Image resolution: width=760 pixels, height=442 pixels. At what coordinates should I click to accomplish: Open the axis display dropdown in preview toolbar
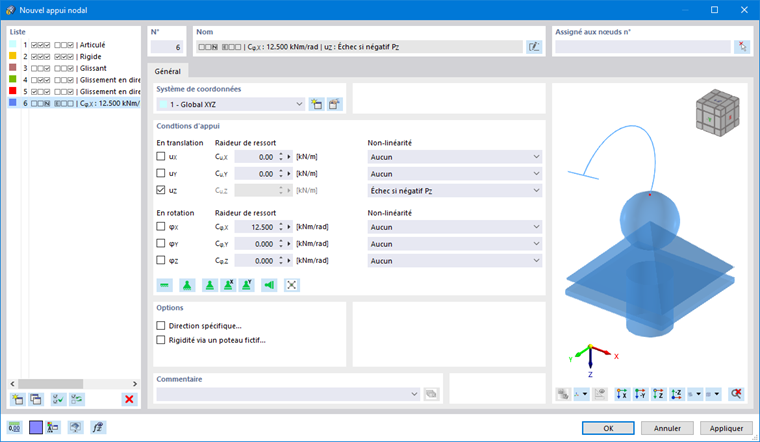pos(581,394)
